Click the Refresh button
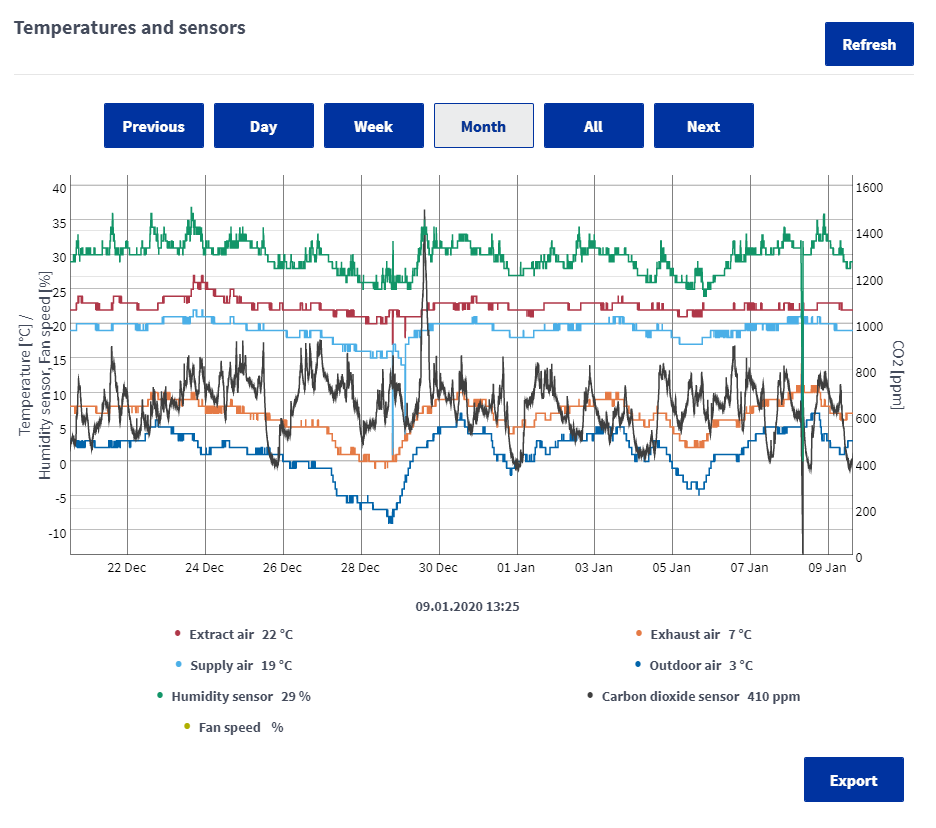 click(x=868, y=44)
